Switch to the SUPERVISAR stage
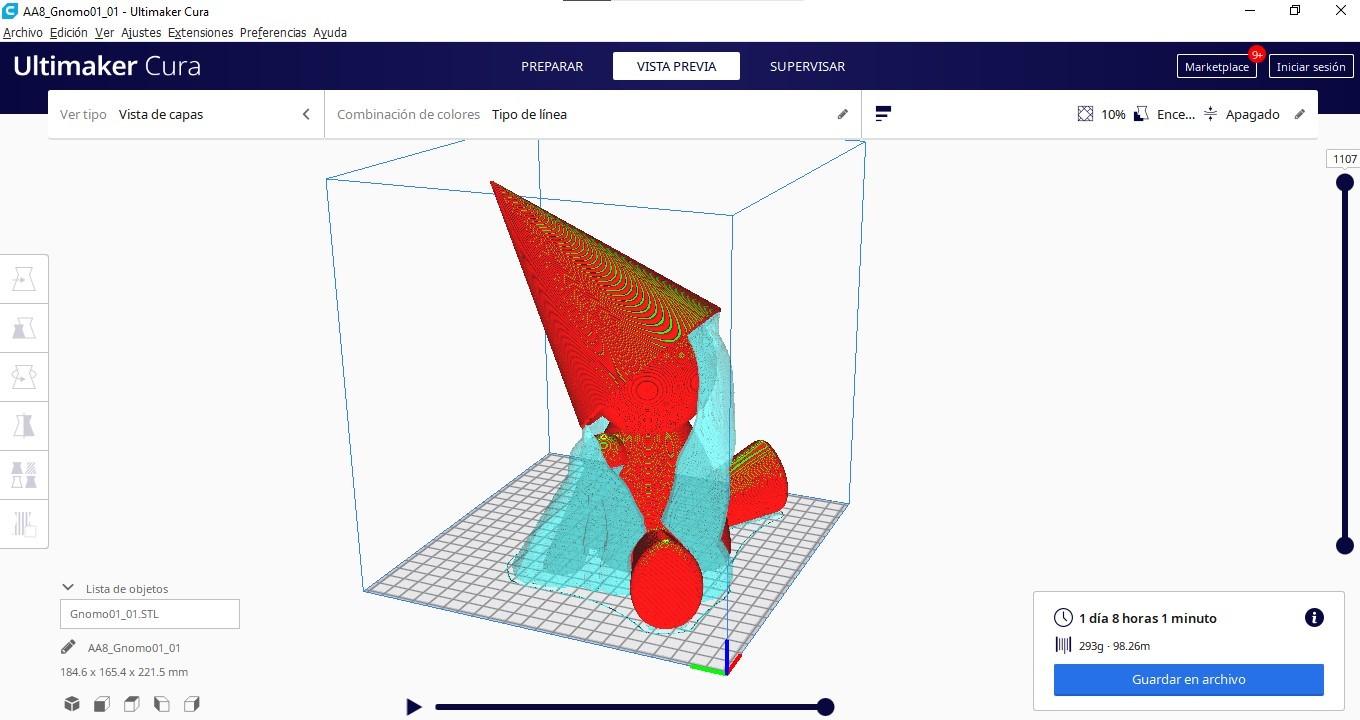Image resolution: width=1360 pixels, height=720 pixels. (807, 66)
